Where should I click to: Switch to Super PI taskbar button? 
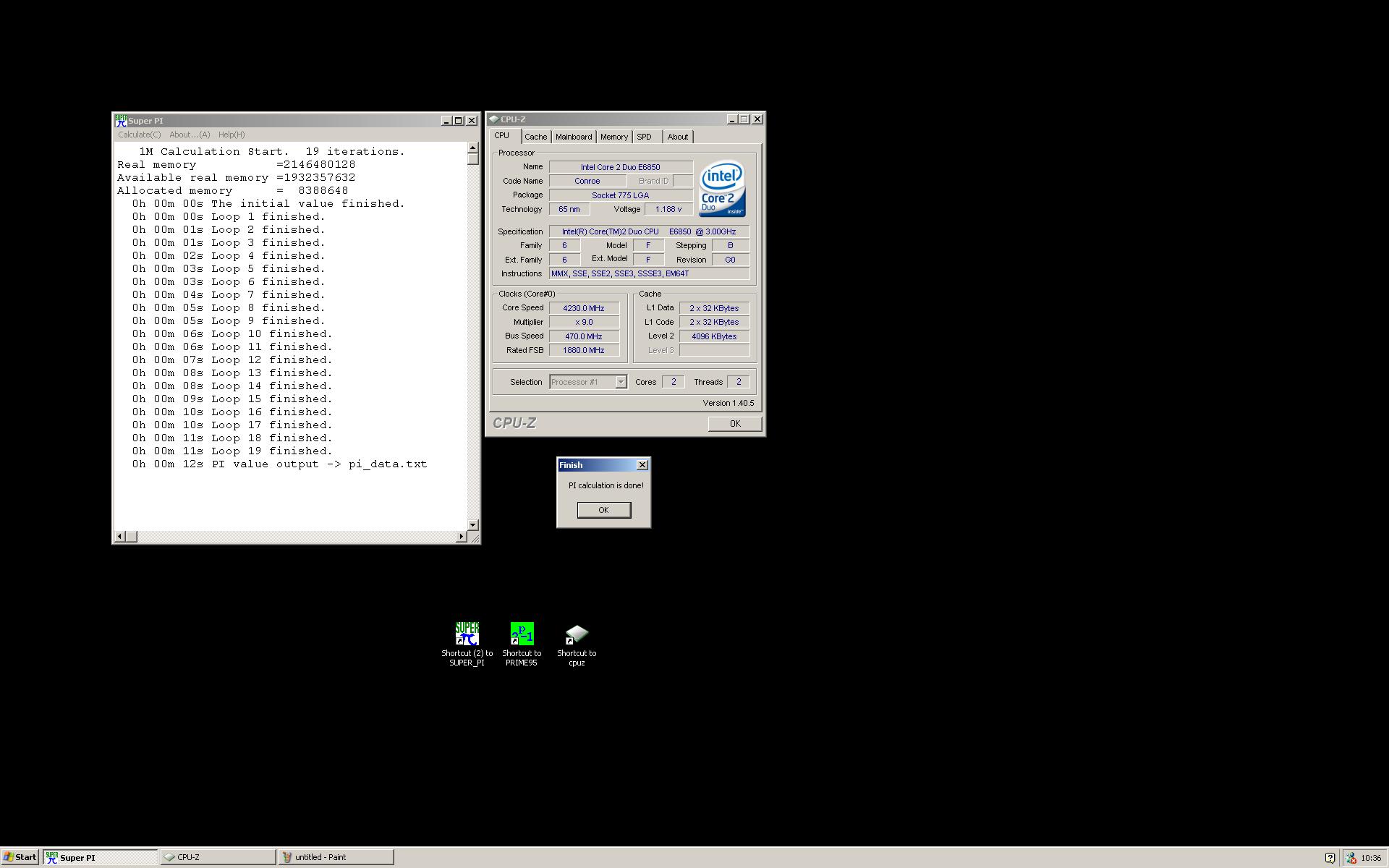[100, 857]
